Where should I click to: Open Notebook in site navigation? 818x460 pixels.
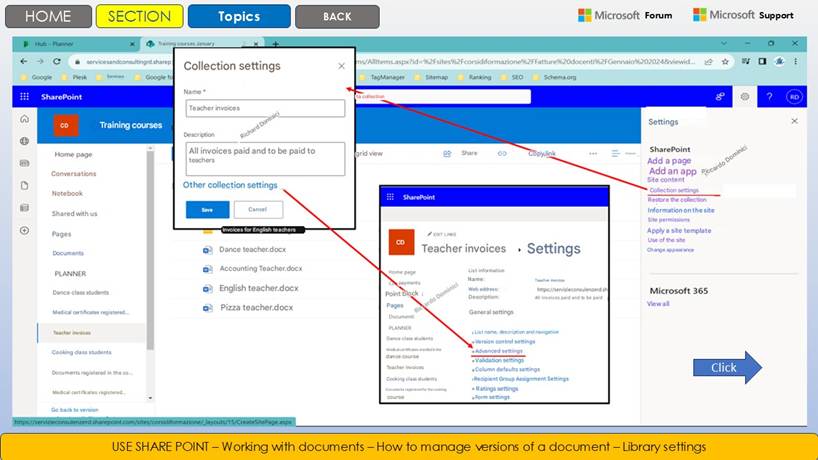(x=67, y=193)
